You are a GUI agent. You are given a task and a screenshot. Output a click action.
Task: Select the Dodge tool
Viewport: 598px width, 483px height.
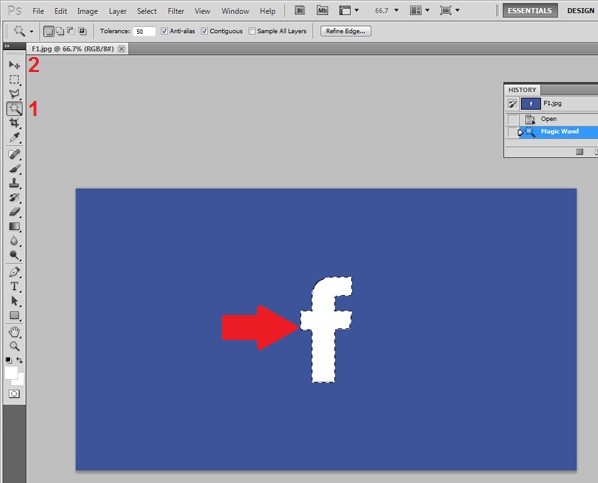pos(14,255)
